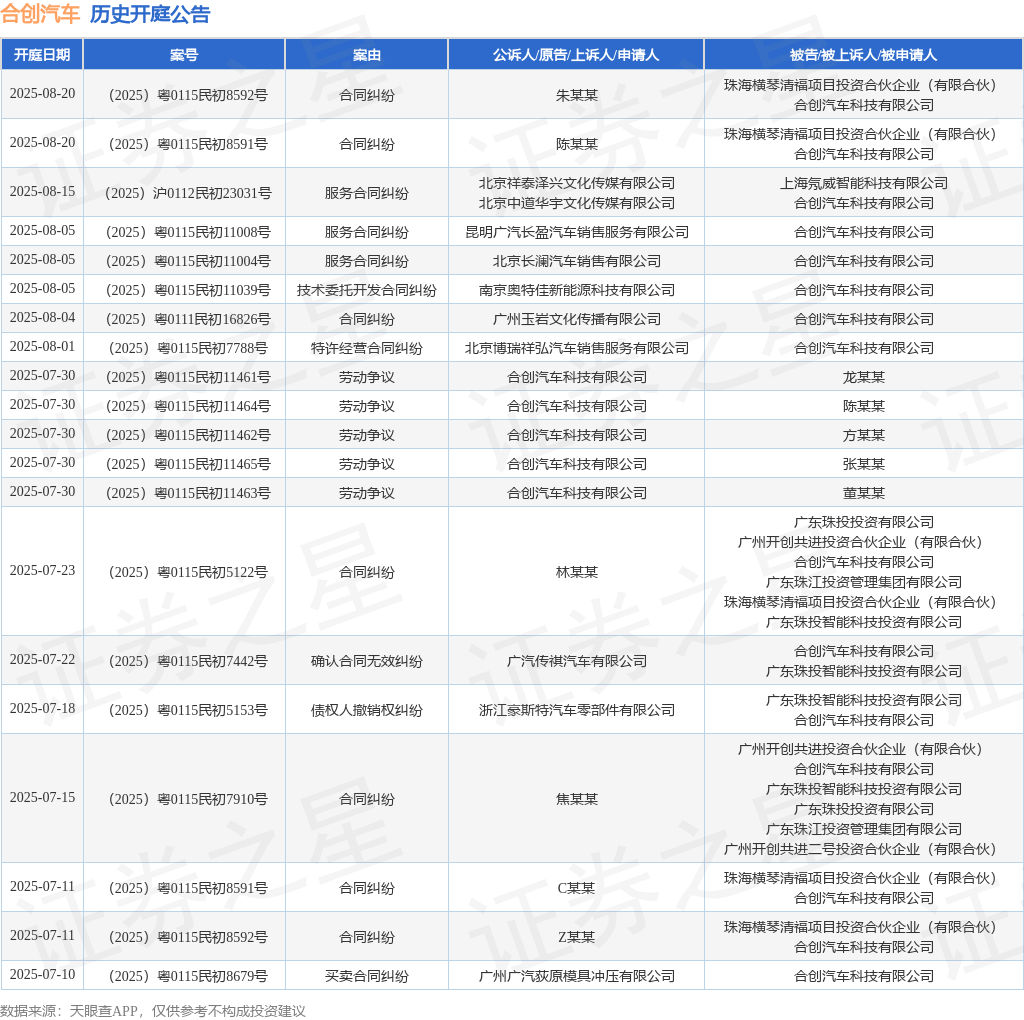Screen dimensions: 1024x1020
Task: Click case number 粤0115民初11004号
Action: coord(188,261)
